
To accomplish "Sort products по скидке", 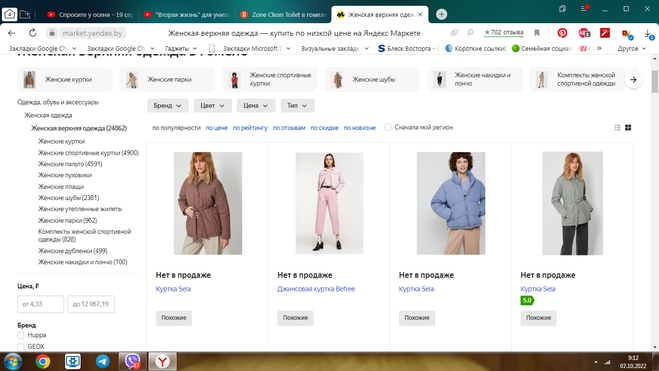I will pos(324,128).
